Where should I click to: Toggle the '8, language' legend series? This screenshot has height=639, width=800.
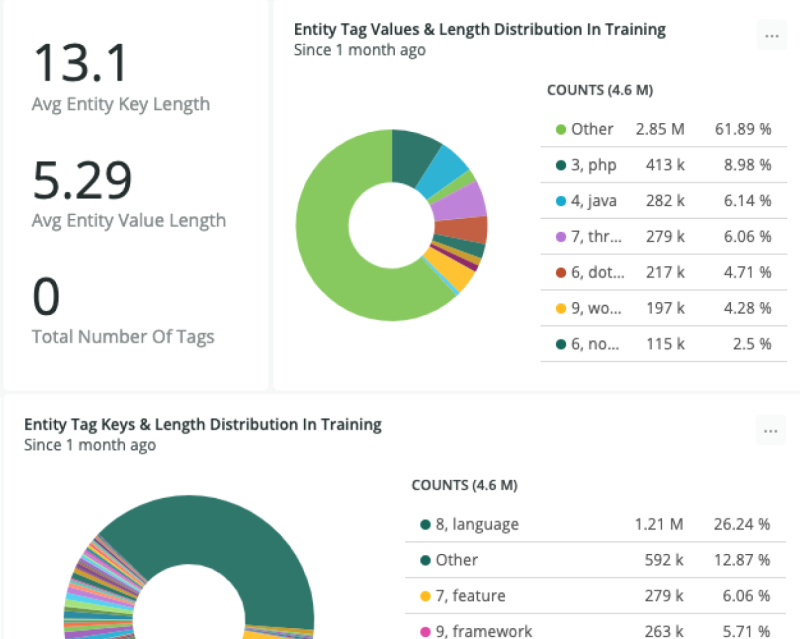[x=476, y=524]
